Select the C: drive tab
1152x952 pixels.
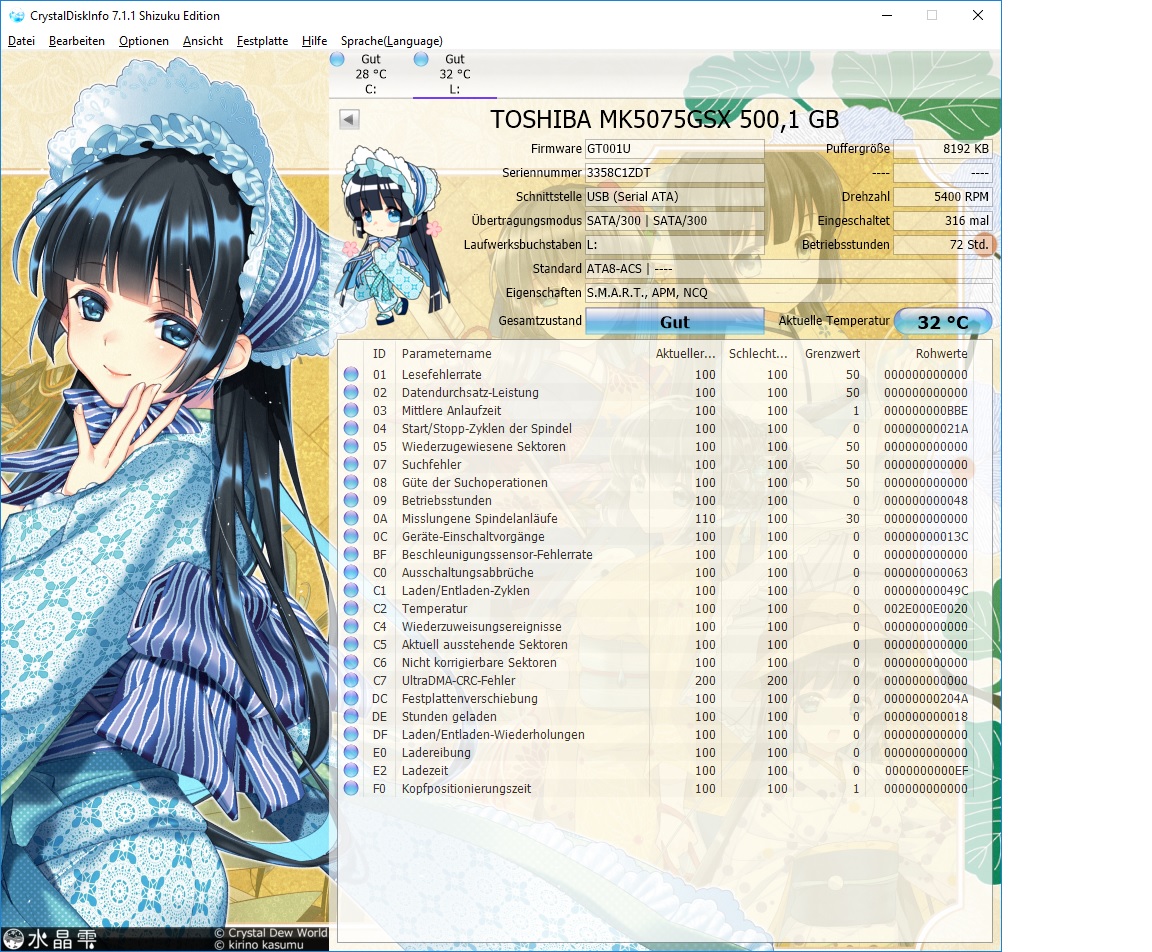(x=370, y=74)
